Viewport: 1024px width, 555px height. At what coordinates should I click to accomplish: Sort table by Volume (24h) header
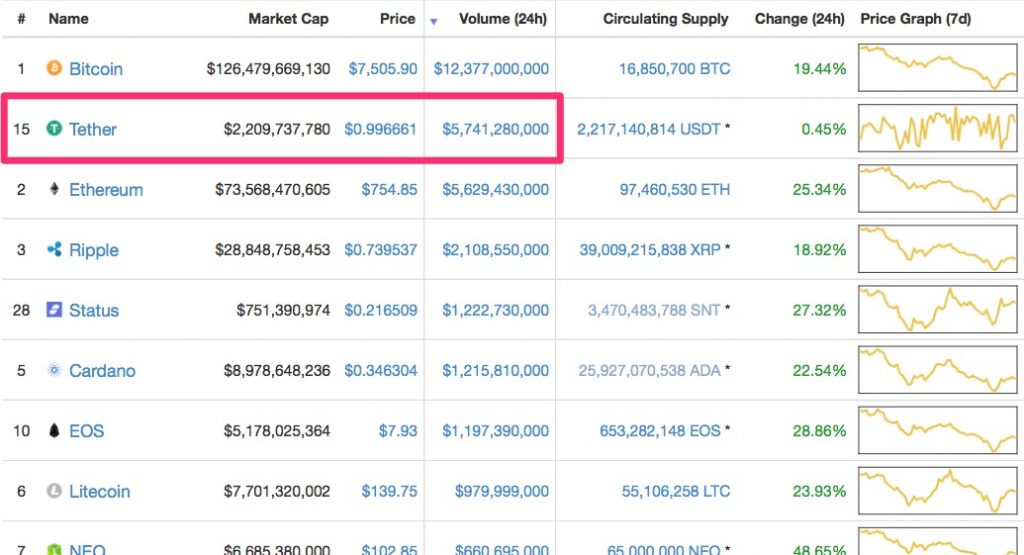tap(503, 19)
